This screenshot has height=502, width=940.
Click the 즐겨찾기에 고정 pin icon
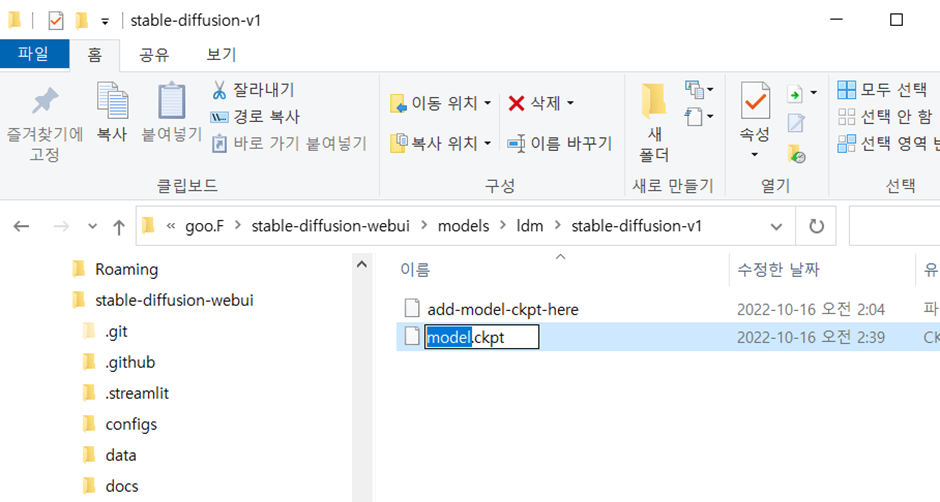tap(45, 101)
